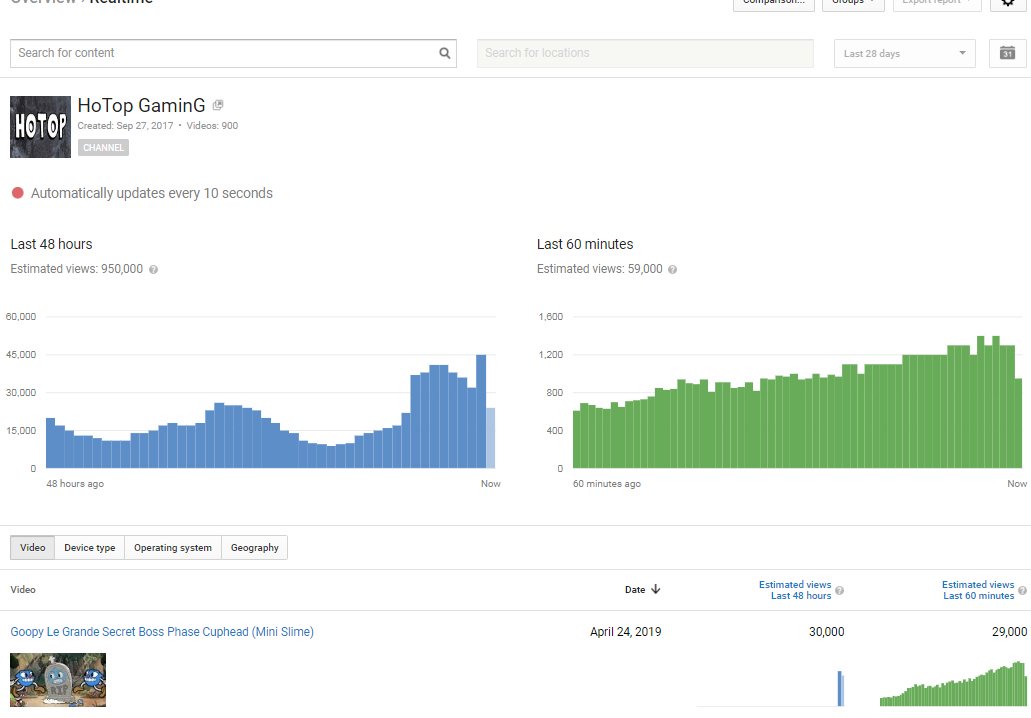Click the Date column sort arrow
This screenshot has width=1031, height=718.
pos(656,589)
